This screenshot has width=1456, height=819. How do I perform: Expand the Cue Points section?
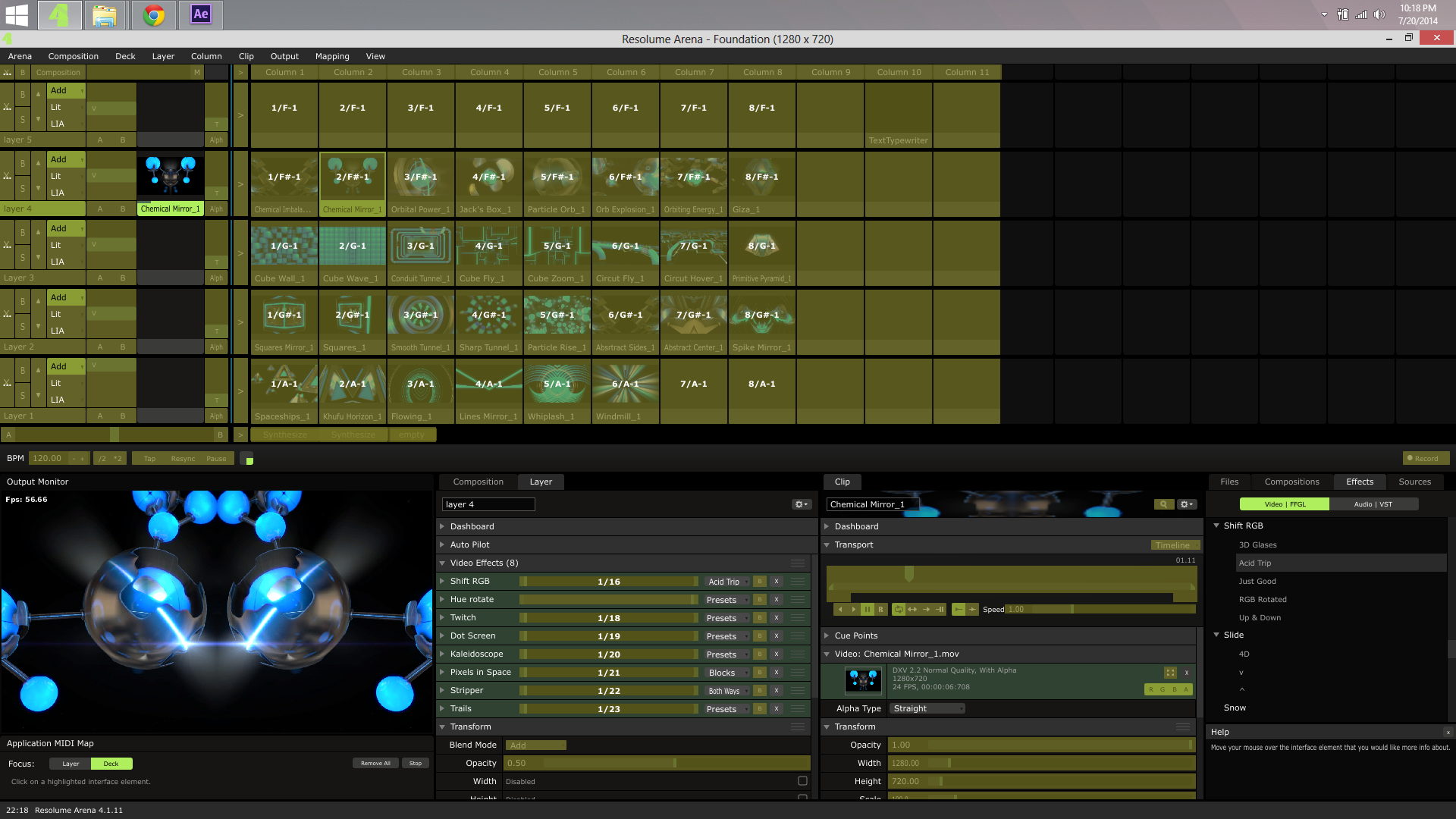[855, 635]
